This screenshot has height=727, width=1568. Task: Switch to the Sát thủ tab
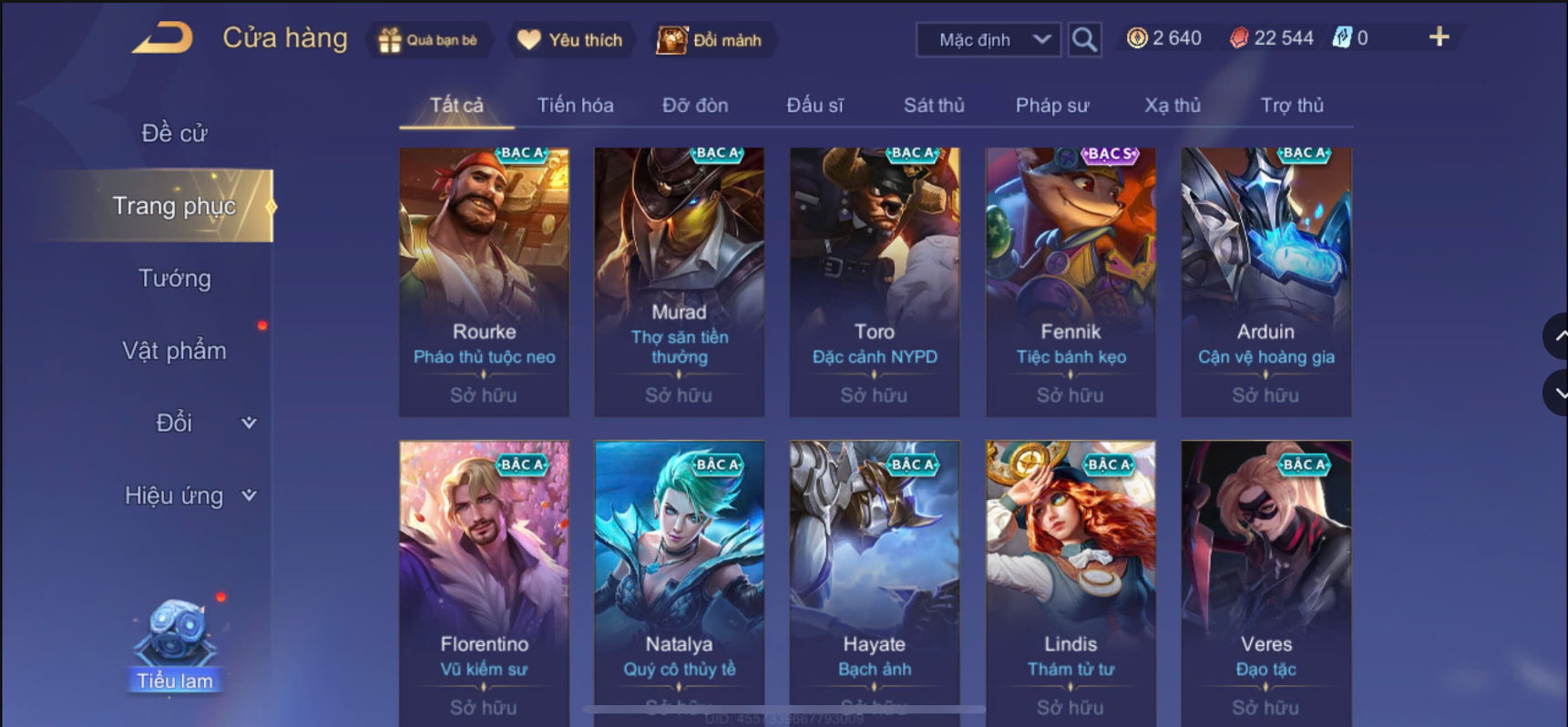[x=934, y=106]
